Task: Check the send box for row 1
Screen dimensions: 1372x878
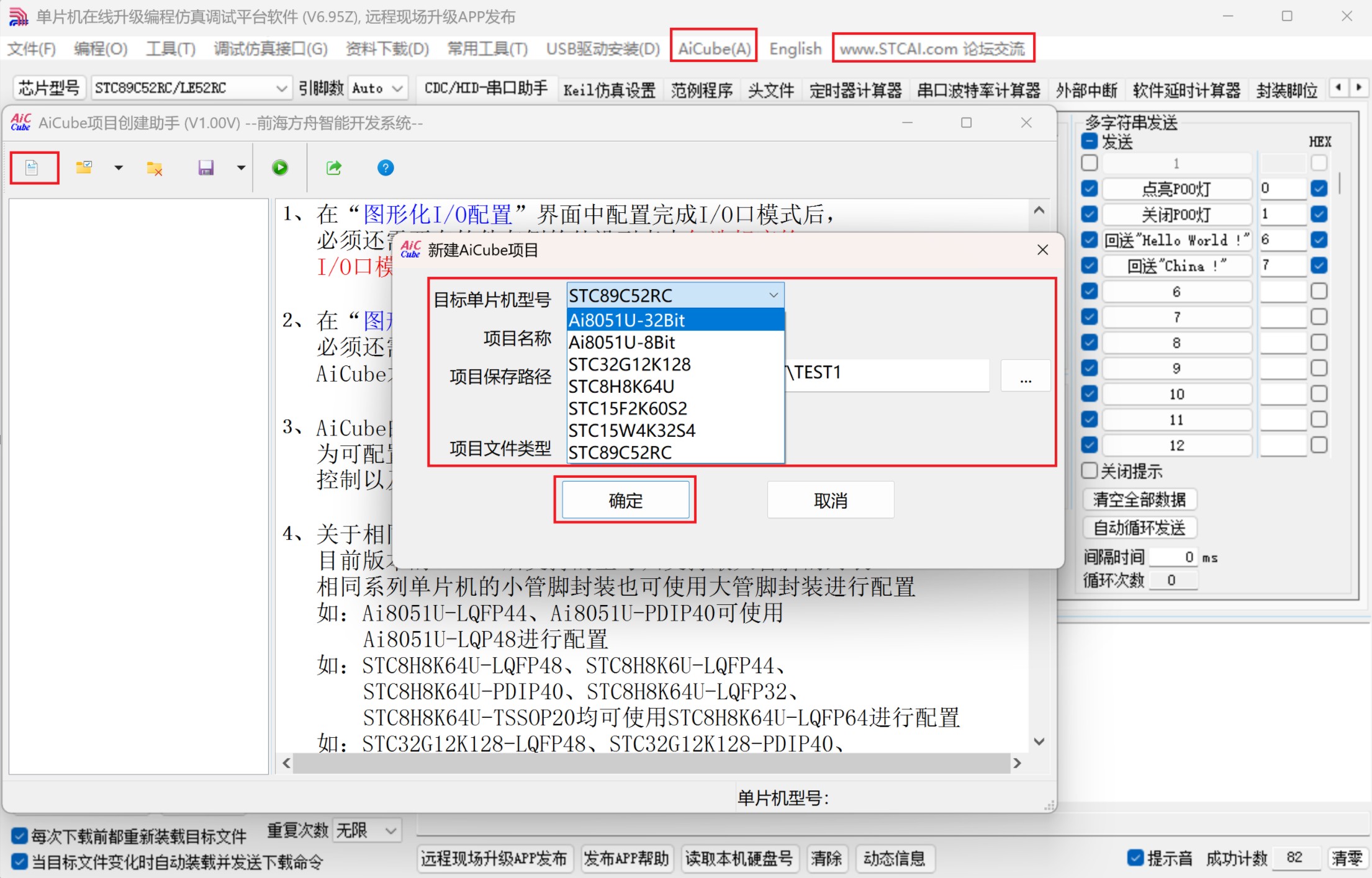Action: pos(1090,163)
